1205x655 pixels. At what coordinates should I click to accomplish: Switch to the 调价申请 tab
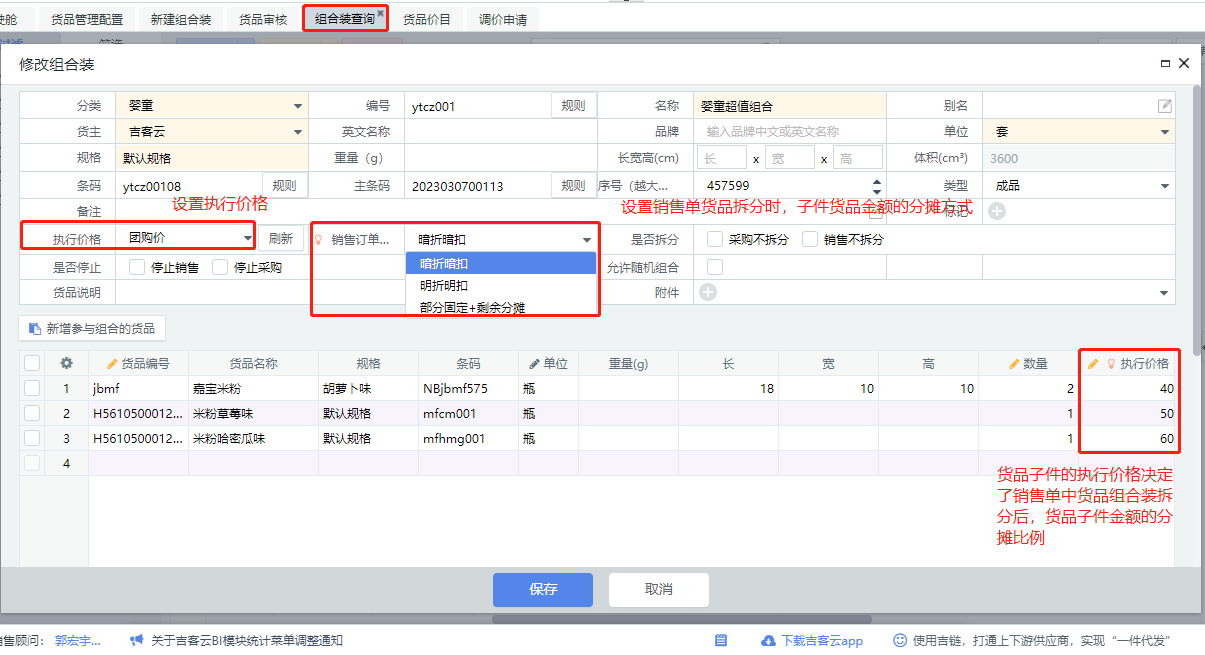pyautogui.click(x=503, y=19)
